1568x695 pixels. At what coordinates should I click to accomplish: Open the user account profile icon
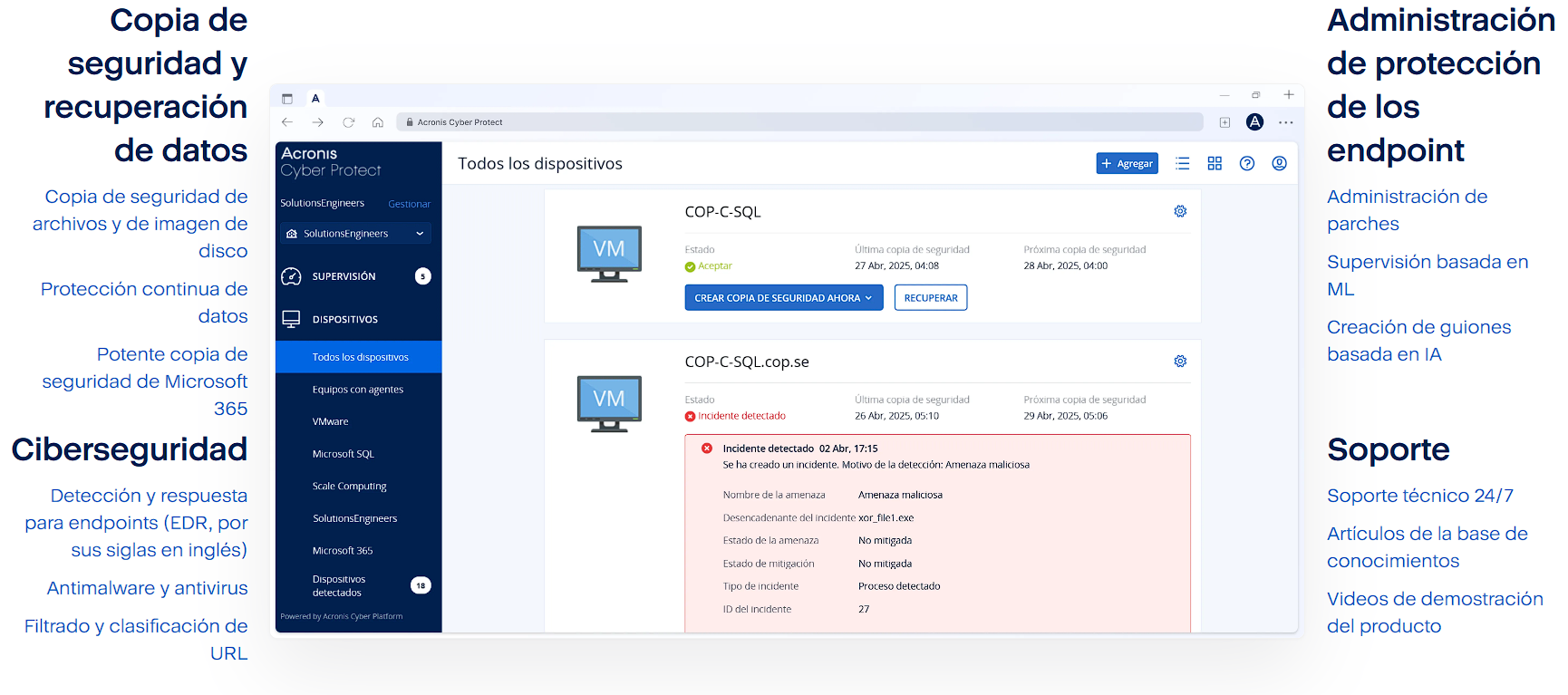1279,164
